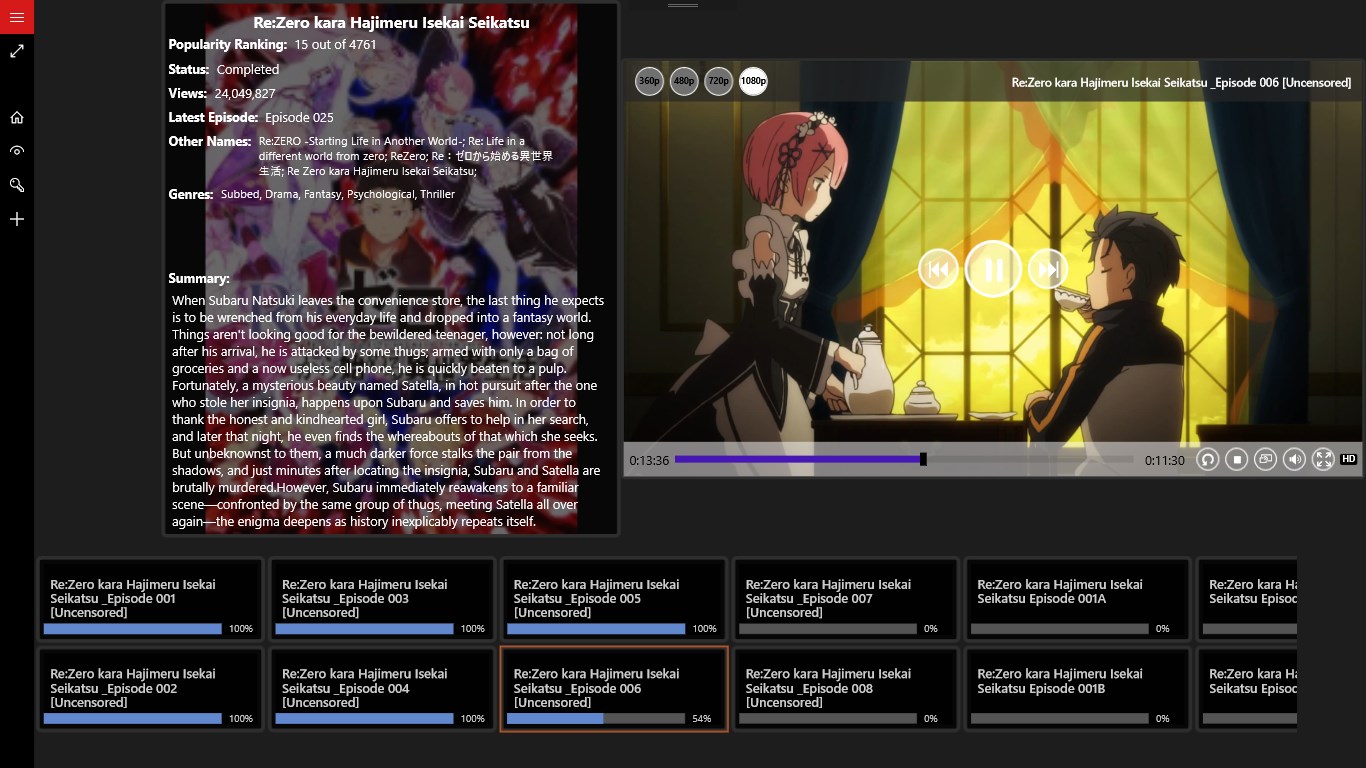Click the Popularity Ranking value
Image resolution: width=1366 pixels, height=768 pixels.
335,45
